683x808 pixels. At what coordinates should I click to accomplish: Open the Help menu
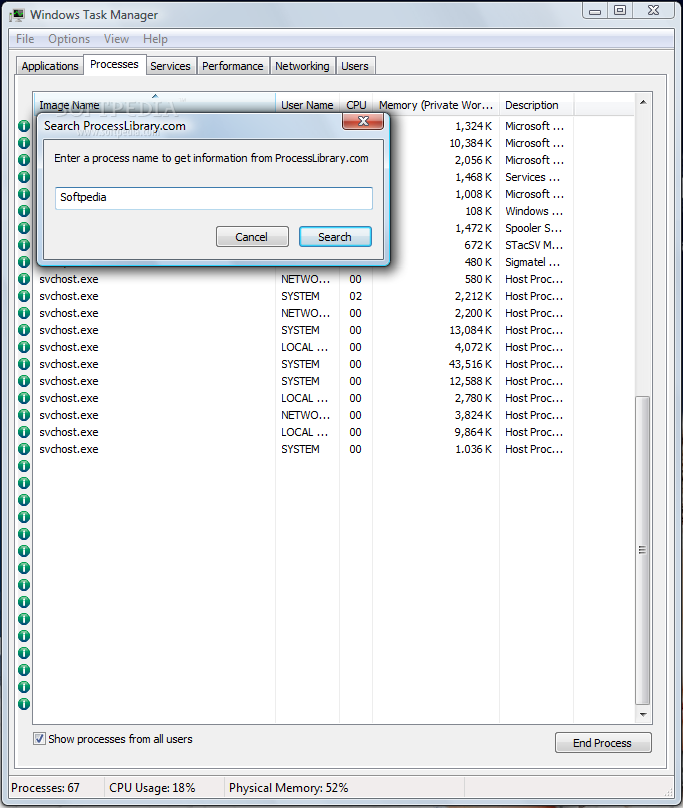tap(155, 39)
